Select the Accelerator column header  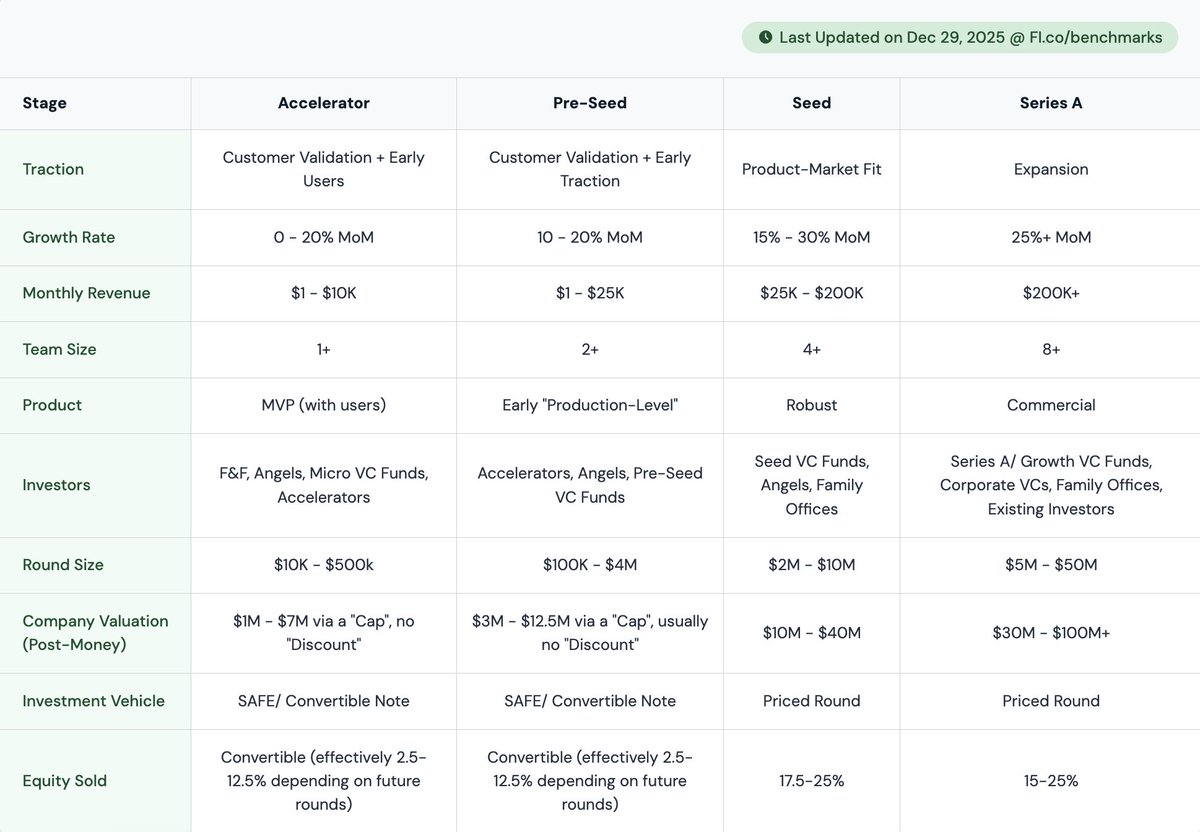(324, 103)
